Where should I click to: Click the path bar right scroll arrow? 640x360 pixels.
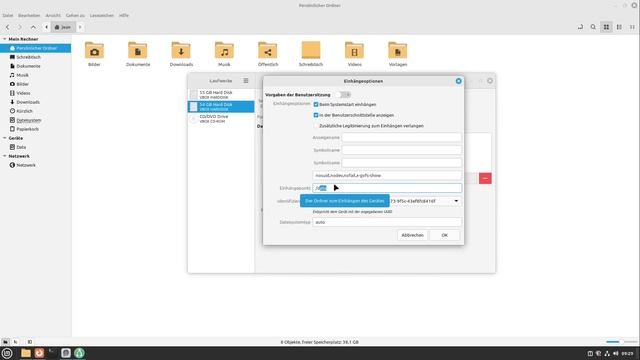tap(80, 27)
